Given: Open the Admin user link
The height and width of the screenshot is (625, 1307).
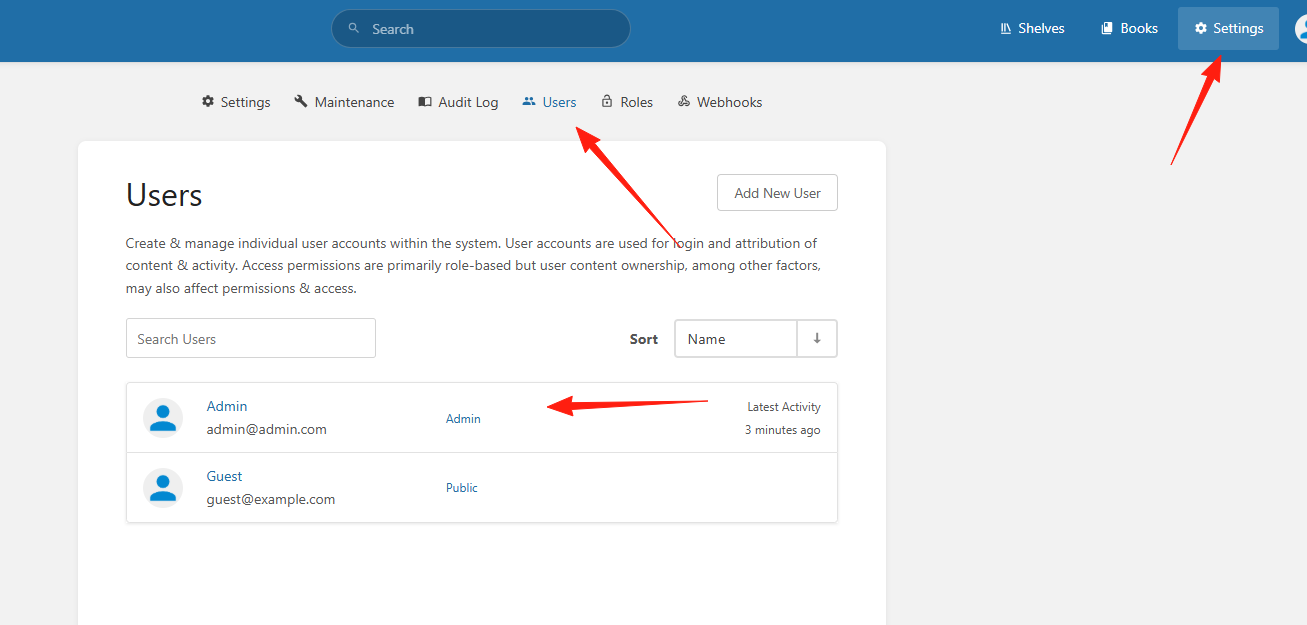Looking at the screenshot, I should pos(227,406).
